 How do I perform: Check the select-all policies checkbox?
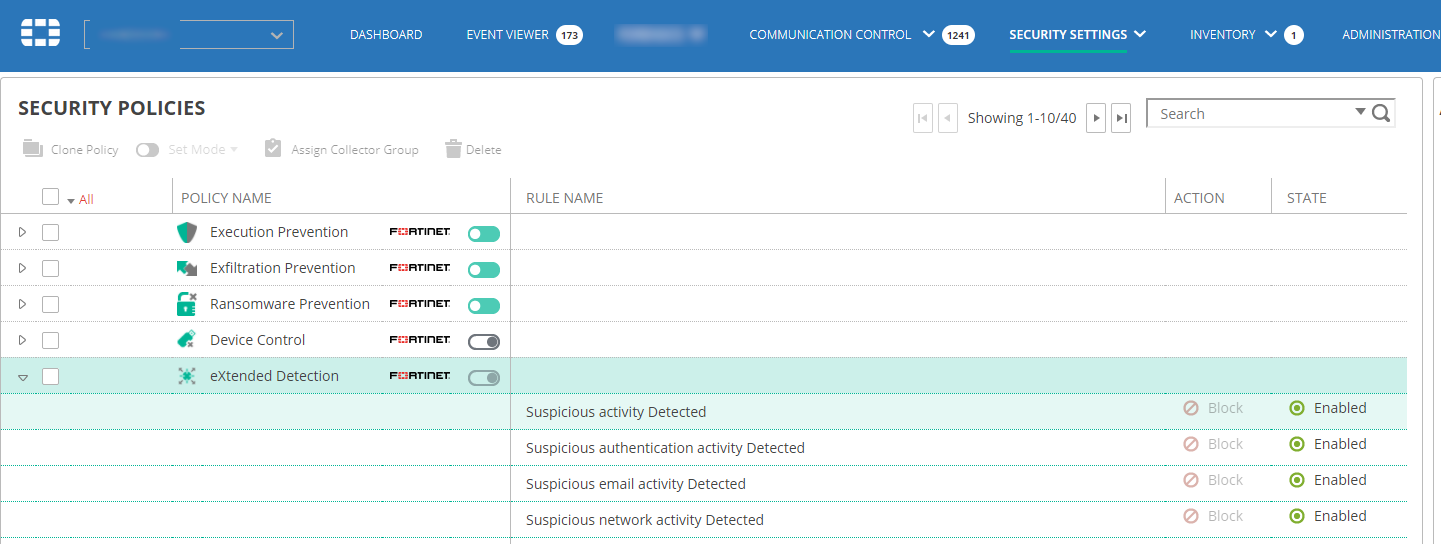tap(51, 197)
